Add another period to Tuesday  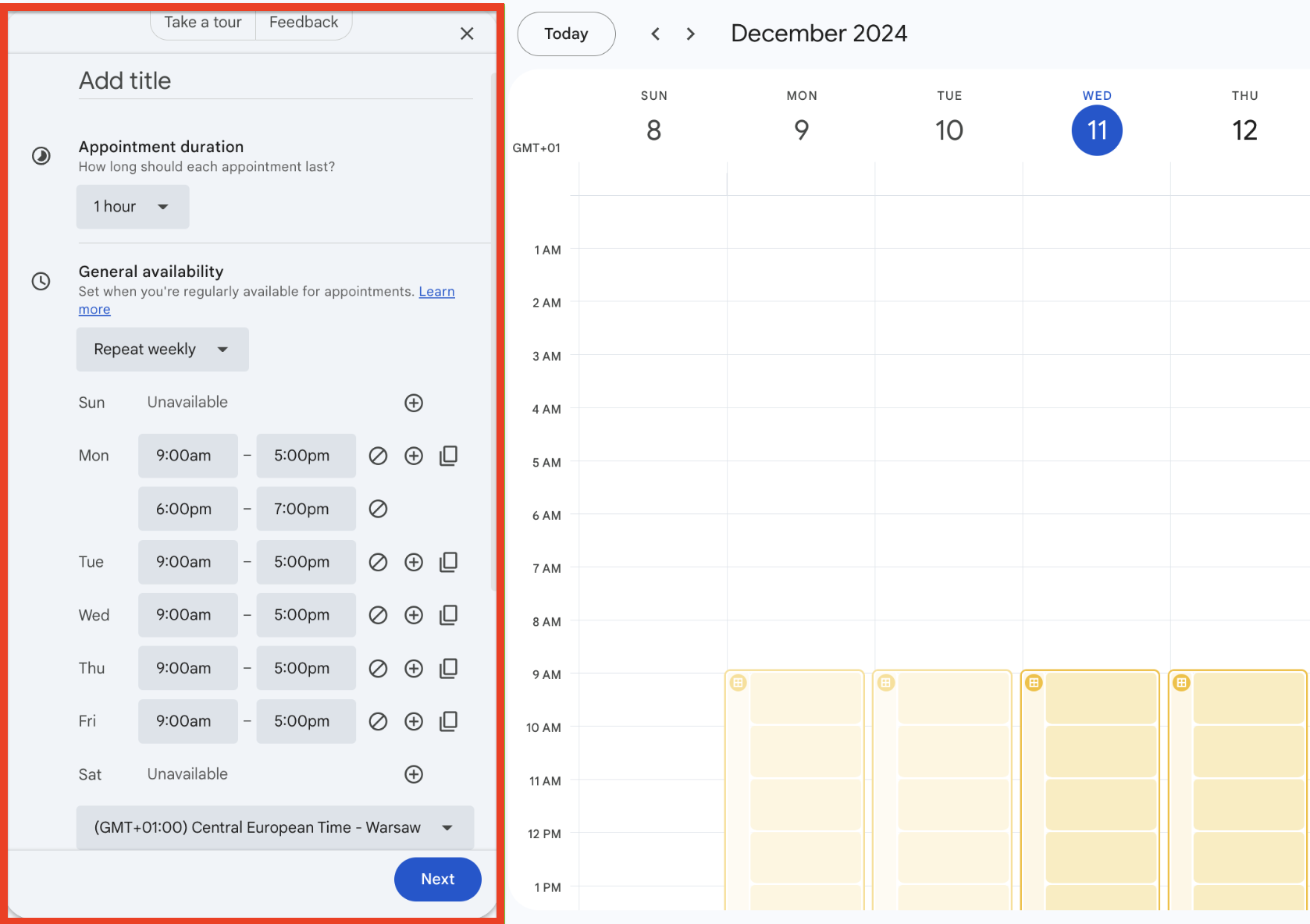(414, 562)
